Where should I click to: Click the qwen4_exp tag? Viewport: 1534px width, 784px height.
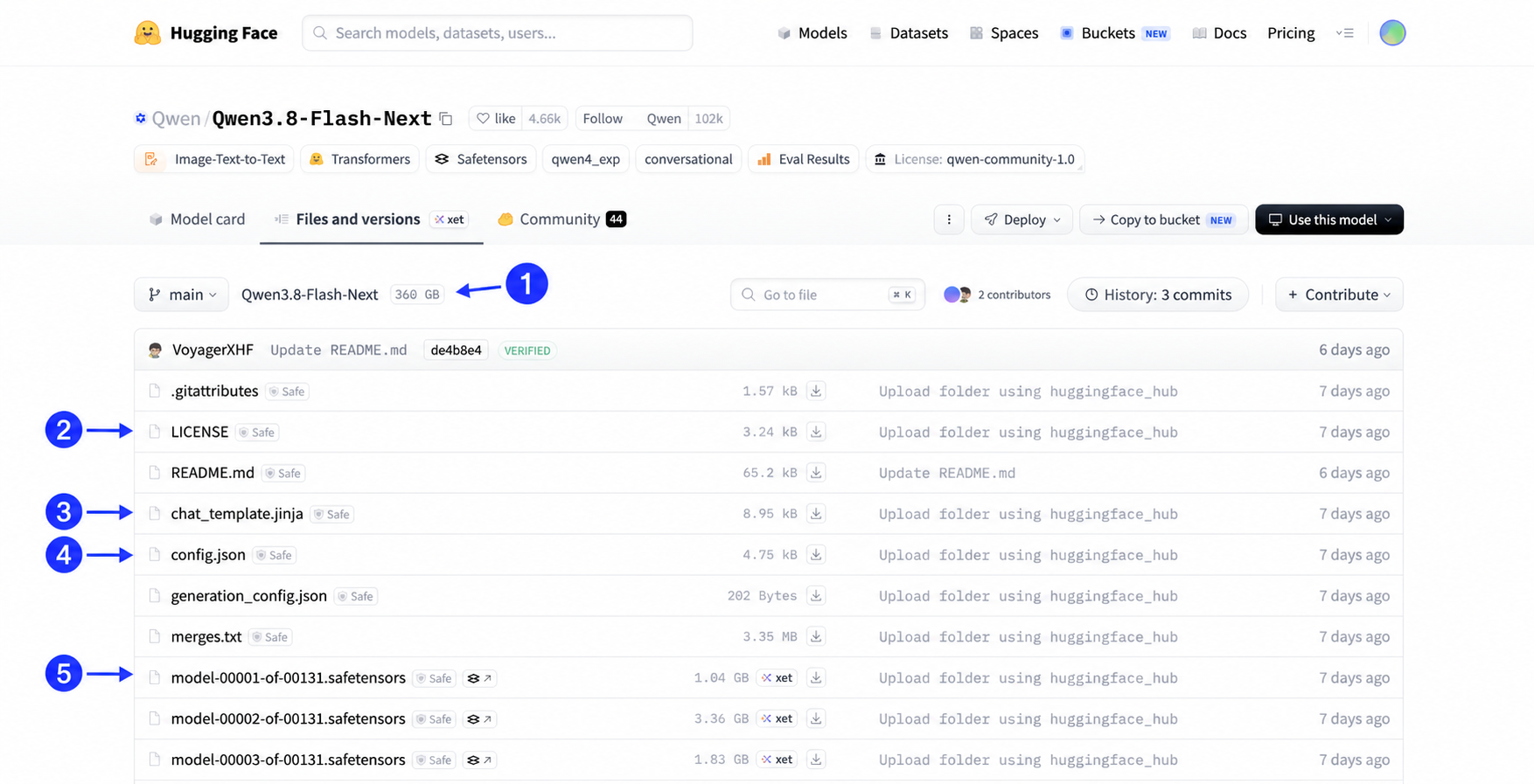pos(585,159)
